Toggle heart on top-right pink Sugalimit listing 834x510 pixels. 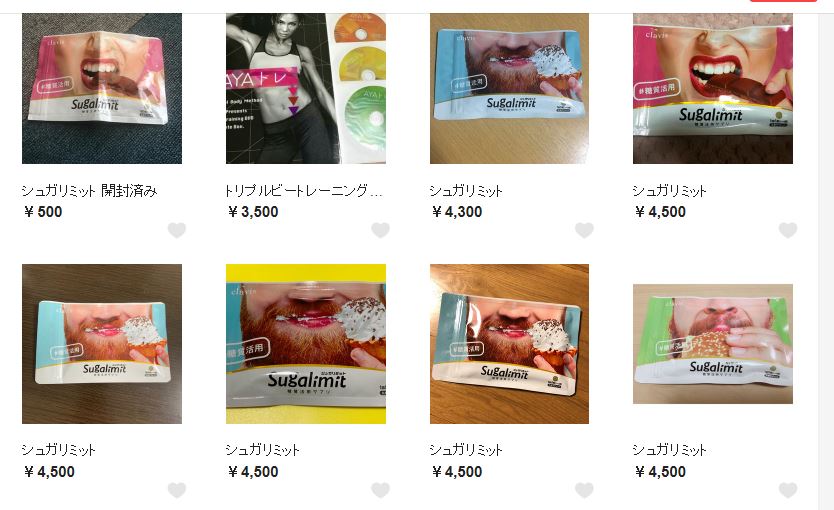click(788, 230)
